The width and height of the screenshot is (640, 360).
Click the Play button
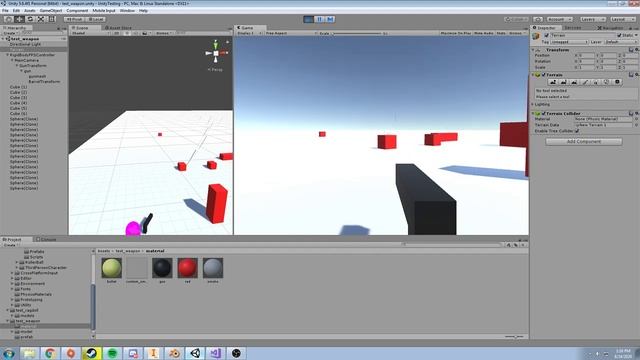click(x=309, y=19)
